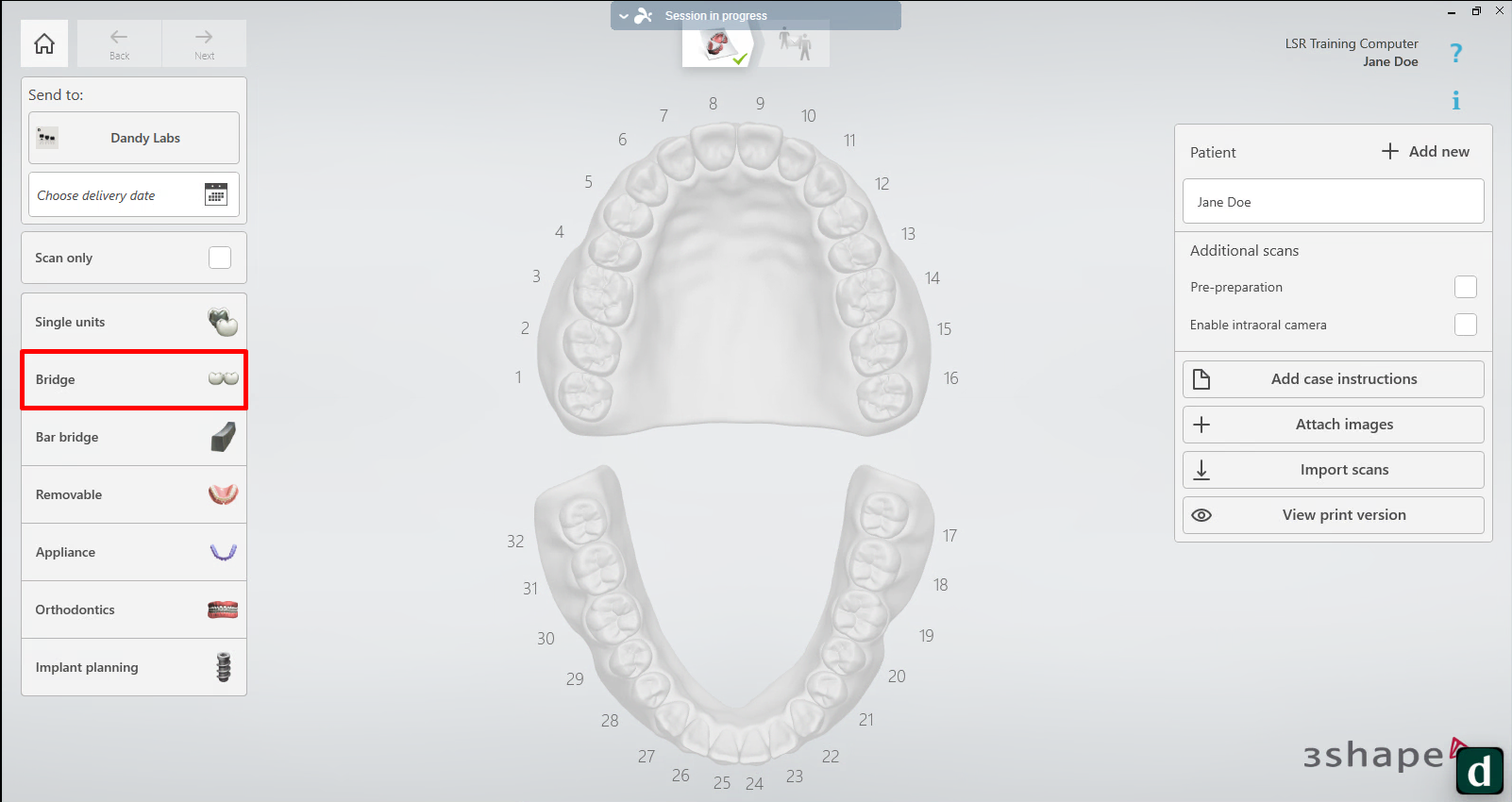The width and height of the screenshot is (1512, 802).
Task: Click the Dandy 'd' logo icon
Action: [x=1479, y=771]
